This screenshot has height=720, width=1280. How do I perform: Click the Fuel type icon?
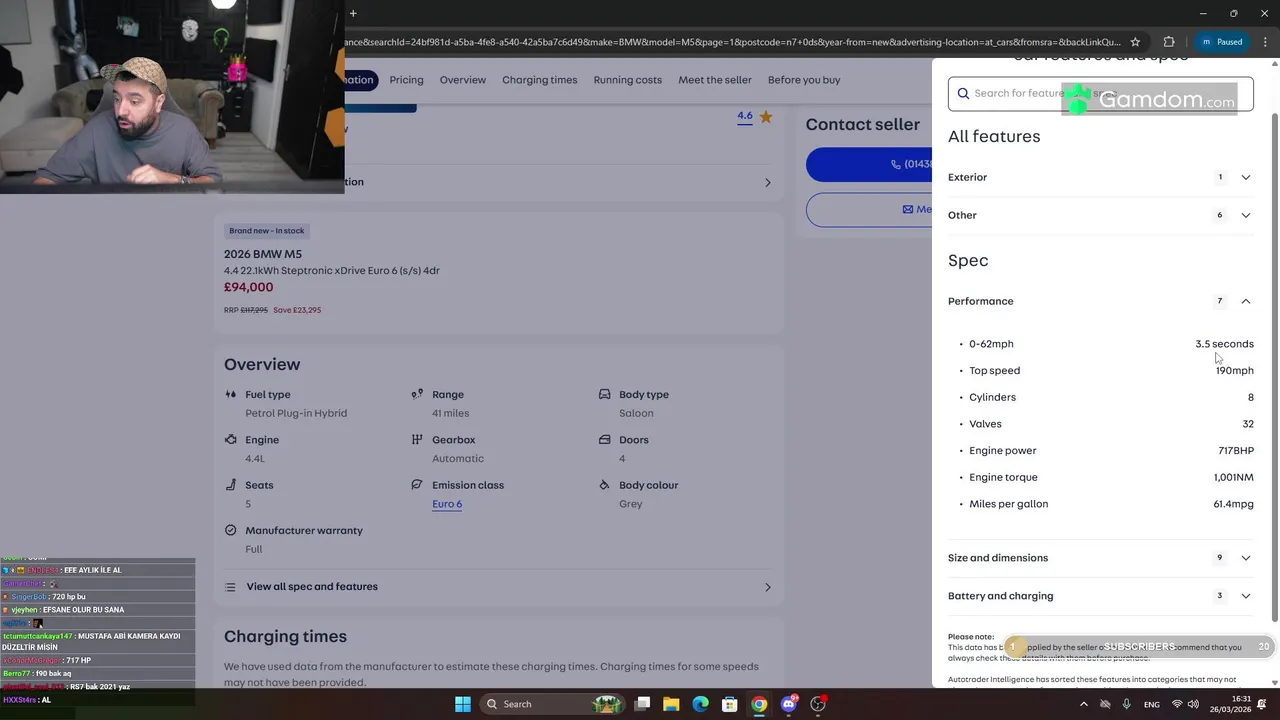click(231, 394)
